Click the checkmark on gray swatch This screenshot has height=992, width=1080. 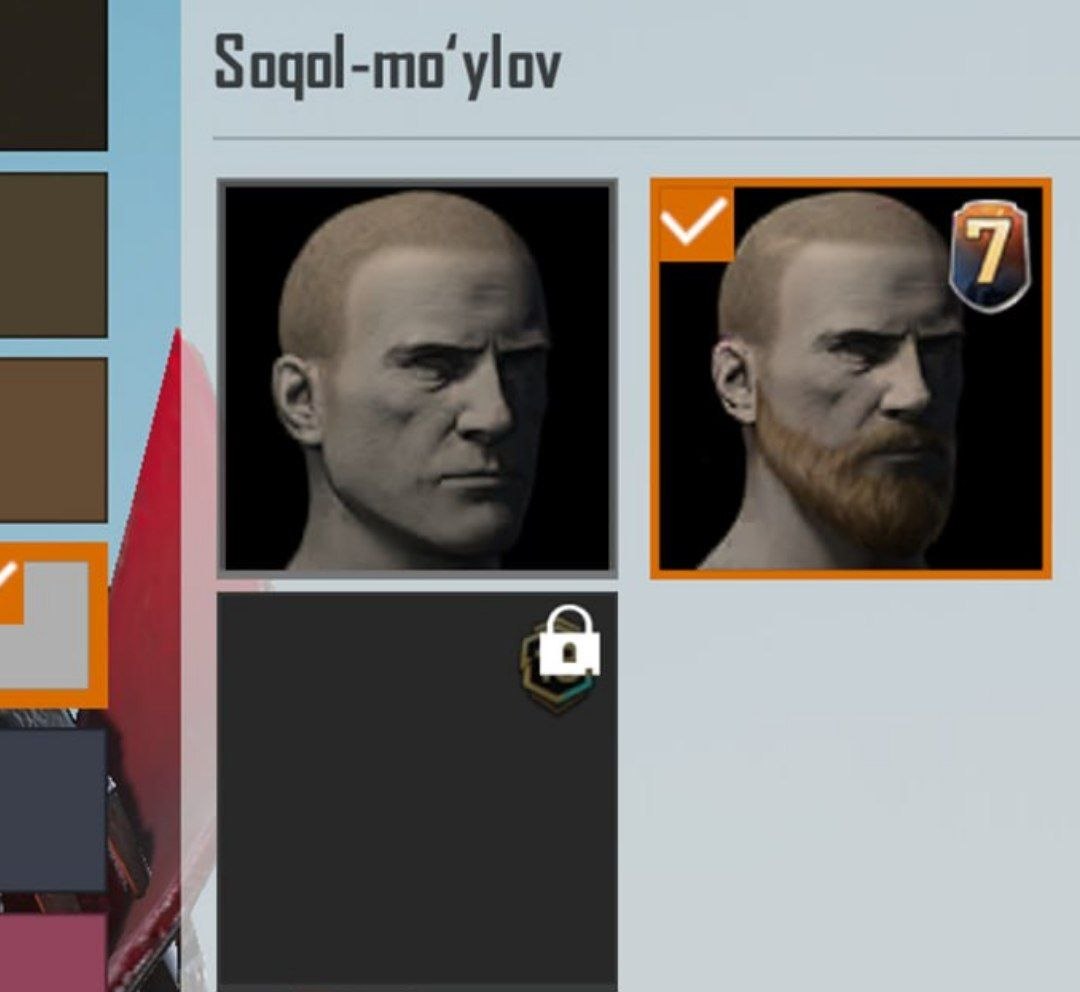click(10, 586)
